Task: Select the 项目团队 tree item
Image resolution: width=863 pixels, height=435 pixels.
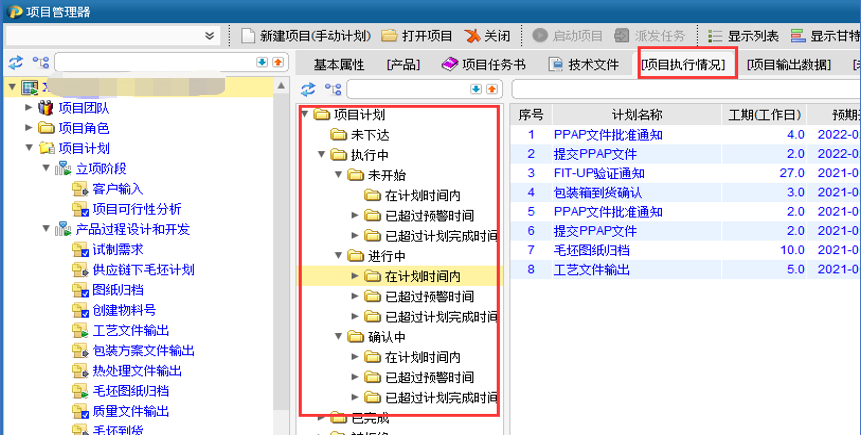Action: [x=84, y=108]
